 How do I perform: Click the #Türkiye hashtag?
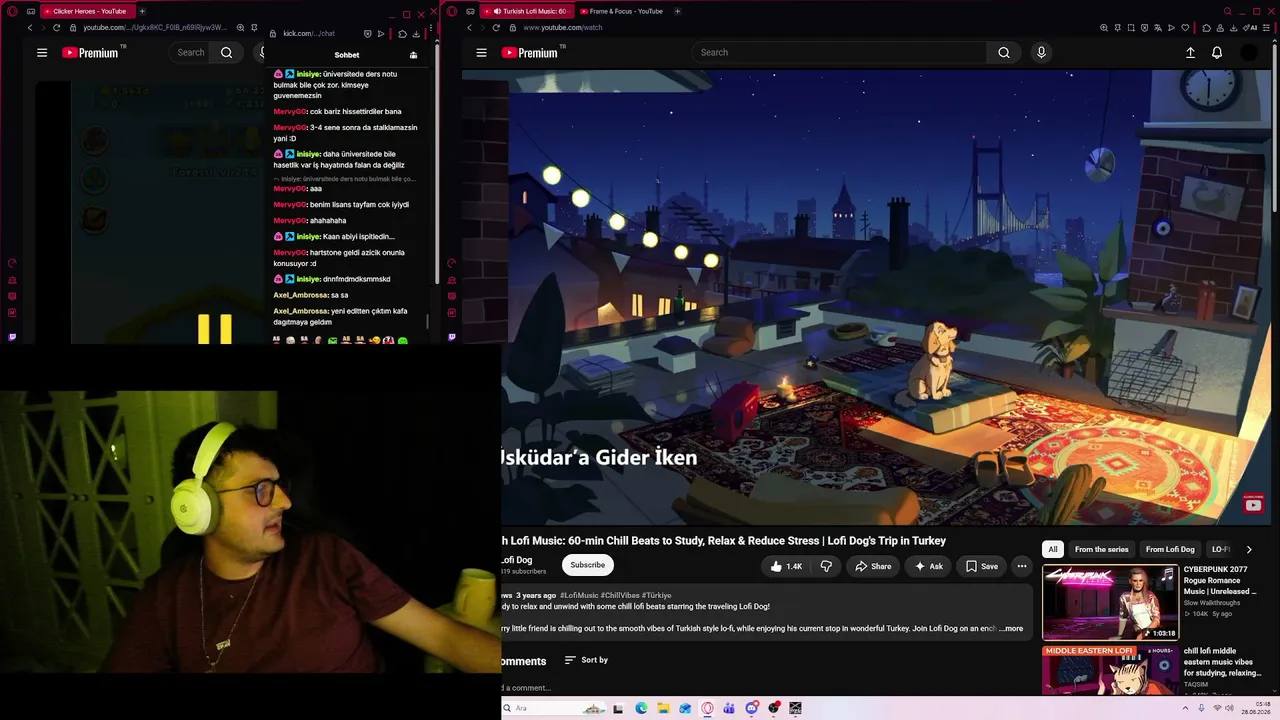[x=657, y=595]
